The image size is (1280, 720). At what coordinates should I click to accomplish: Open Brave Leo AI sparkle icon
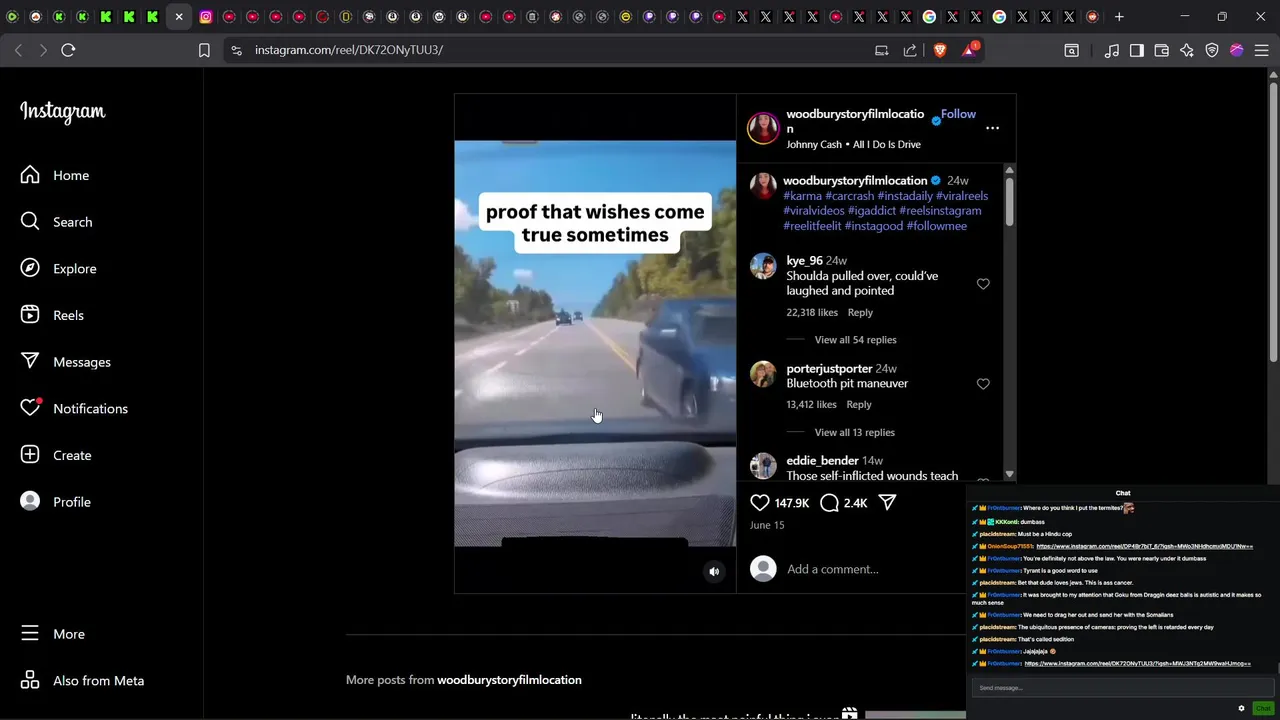(x=1187, y=50)
